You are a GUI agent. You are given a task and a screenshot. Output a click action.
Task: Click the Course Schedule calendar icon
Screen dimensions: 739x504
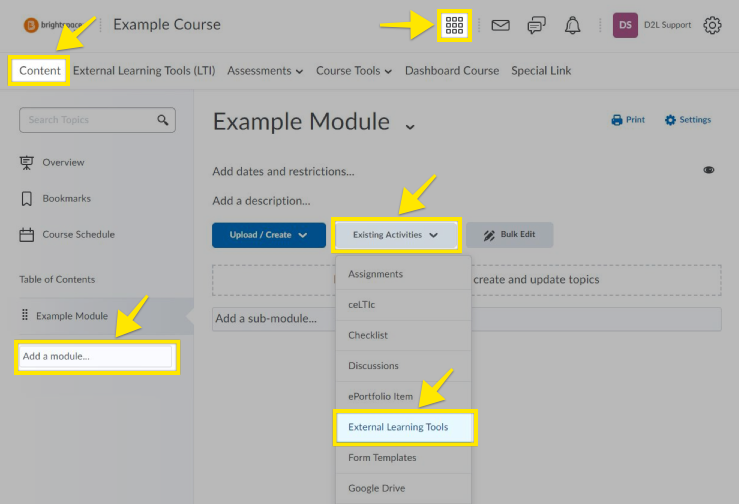coord(26,234)
